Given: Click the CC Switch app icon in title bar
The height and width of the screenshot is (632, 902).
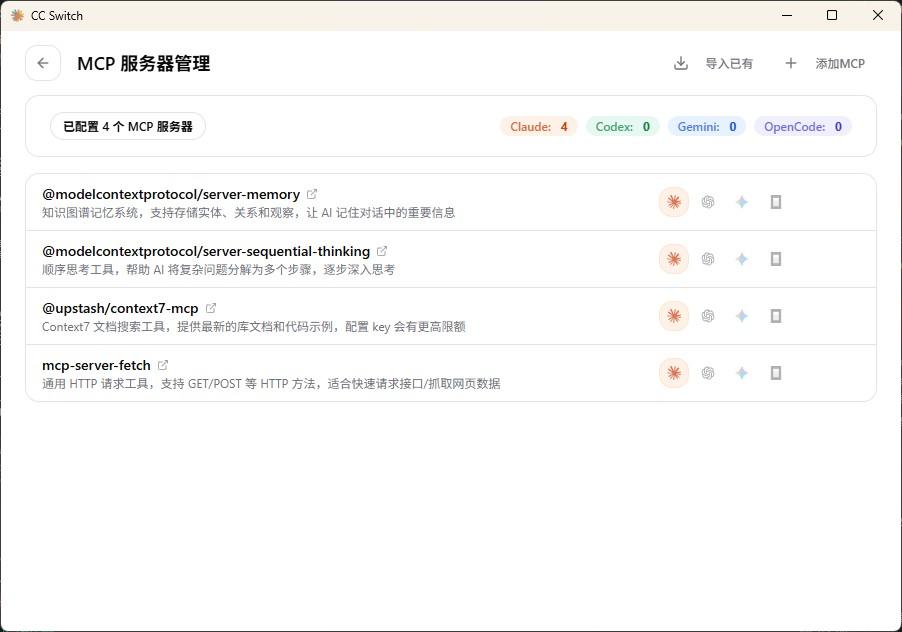Looking at the screenshot, I should pyautogui.click(x=17, y=16).
